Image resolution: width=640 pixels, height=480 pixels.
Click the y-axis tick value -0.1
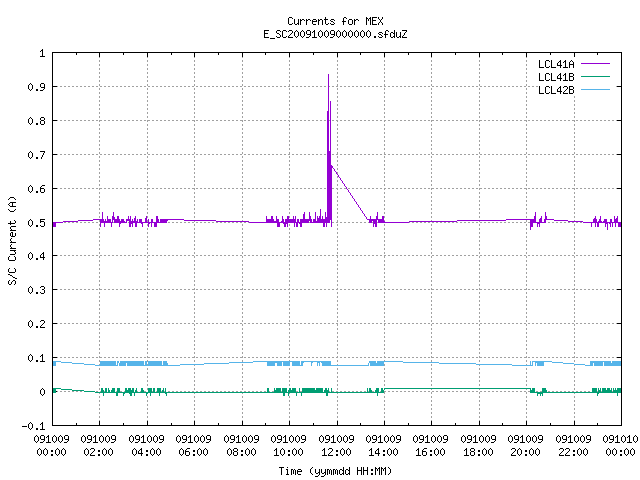(x=33, y=426)
